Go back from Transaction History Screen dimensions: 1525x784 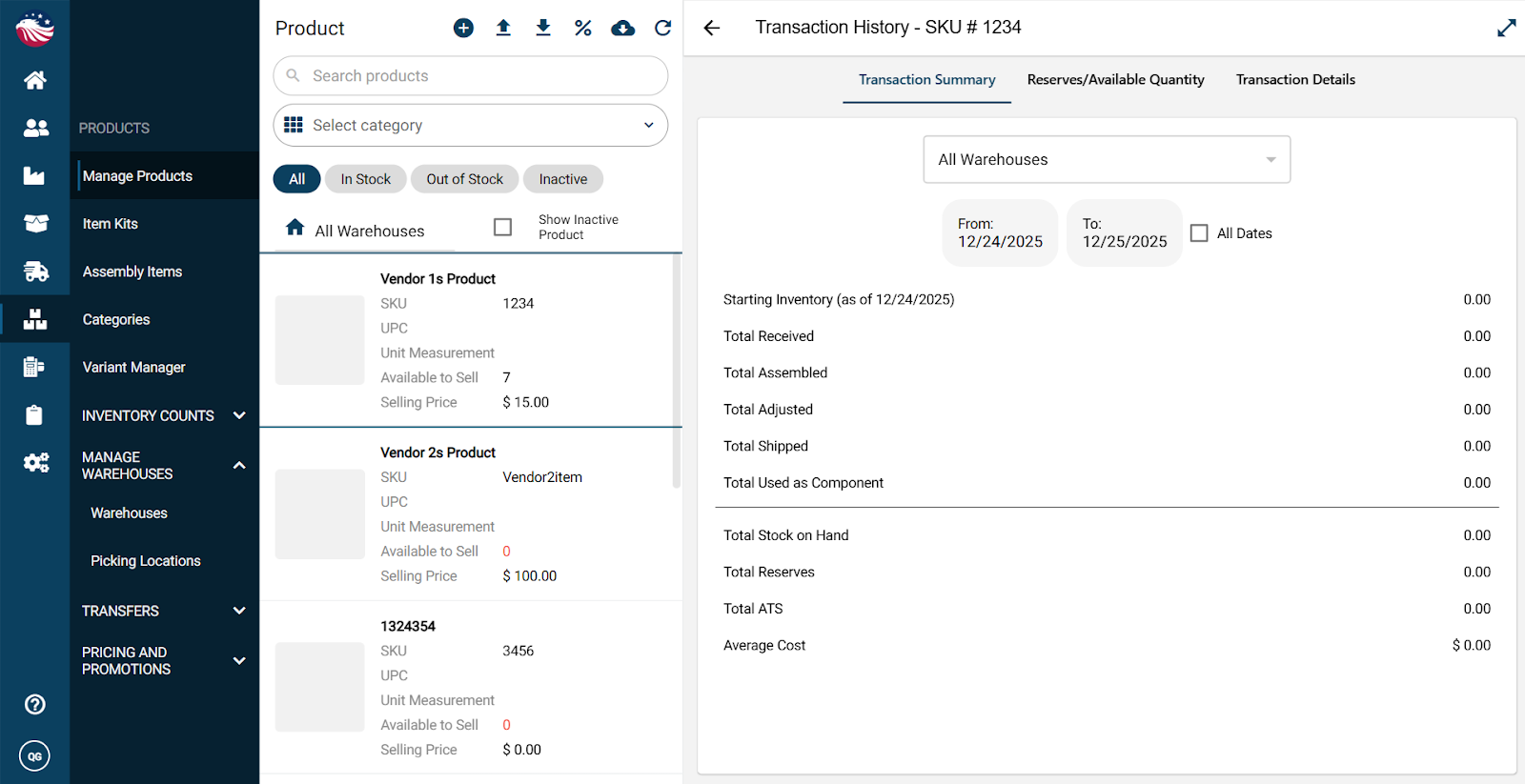pos(712,28)
